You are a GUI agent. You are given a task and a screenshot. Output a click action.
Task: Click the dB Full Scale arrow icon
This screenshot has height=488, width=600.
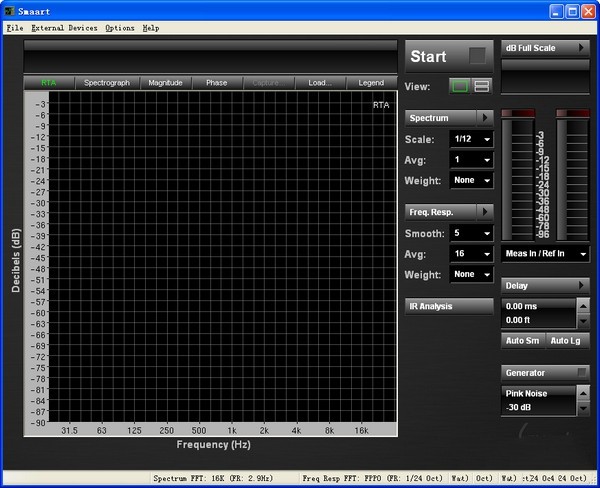581,48
